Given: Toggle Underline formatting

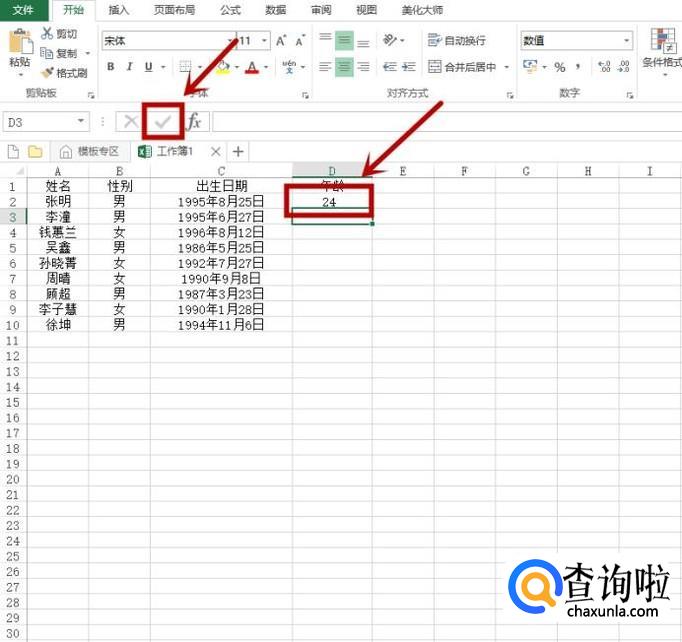Looking at the screenshot, I should pyautogui.click(x=148, y=67).
